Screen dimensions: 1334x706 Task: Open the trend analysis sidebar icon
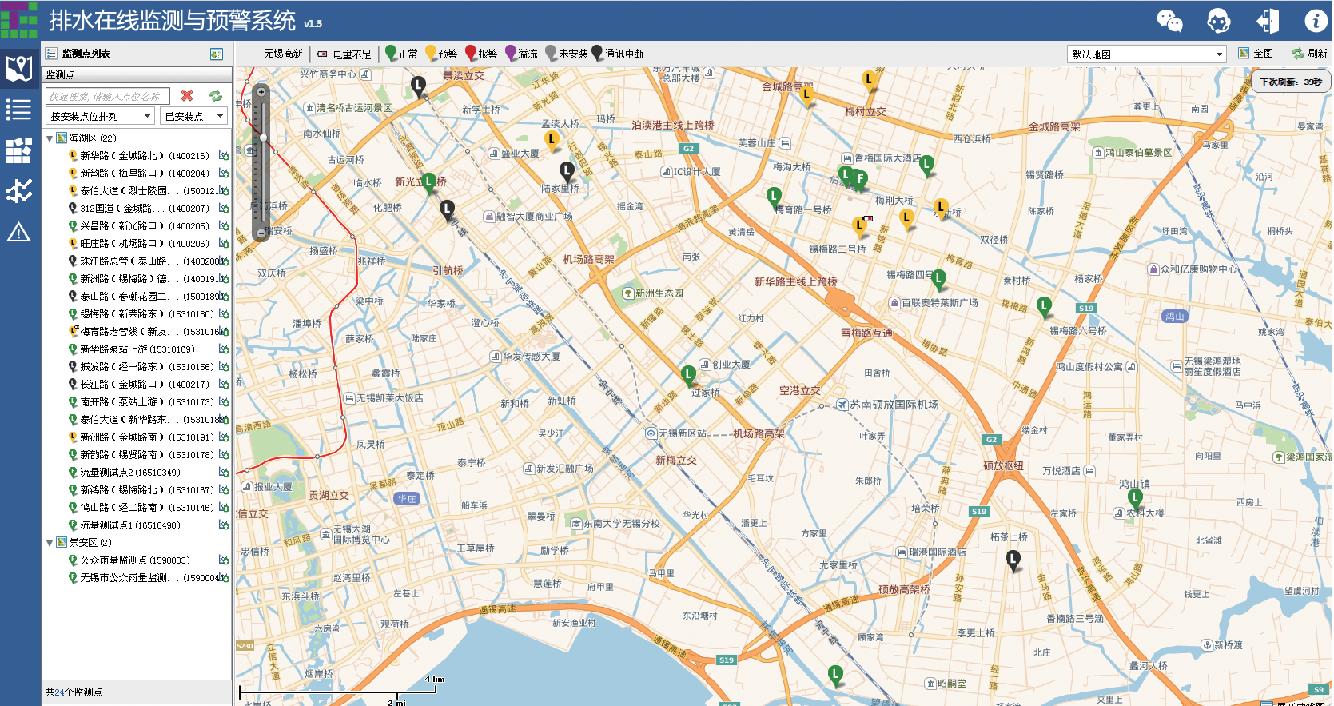(x=19, y=191)
